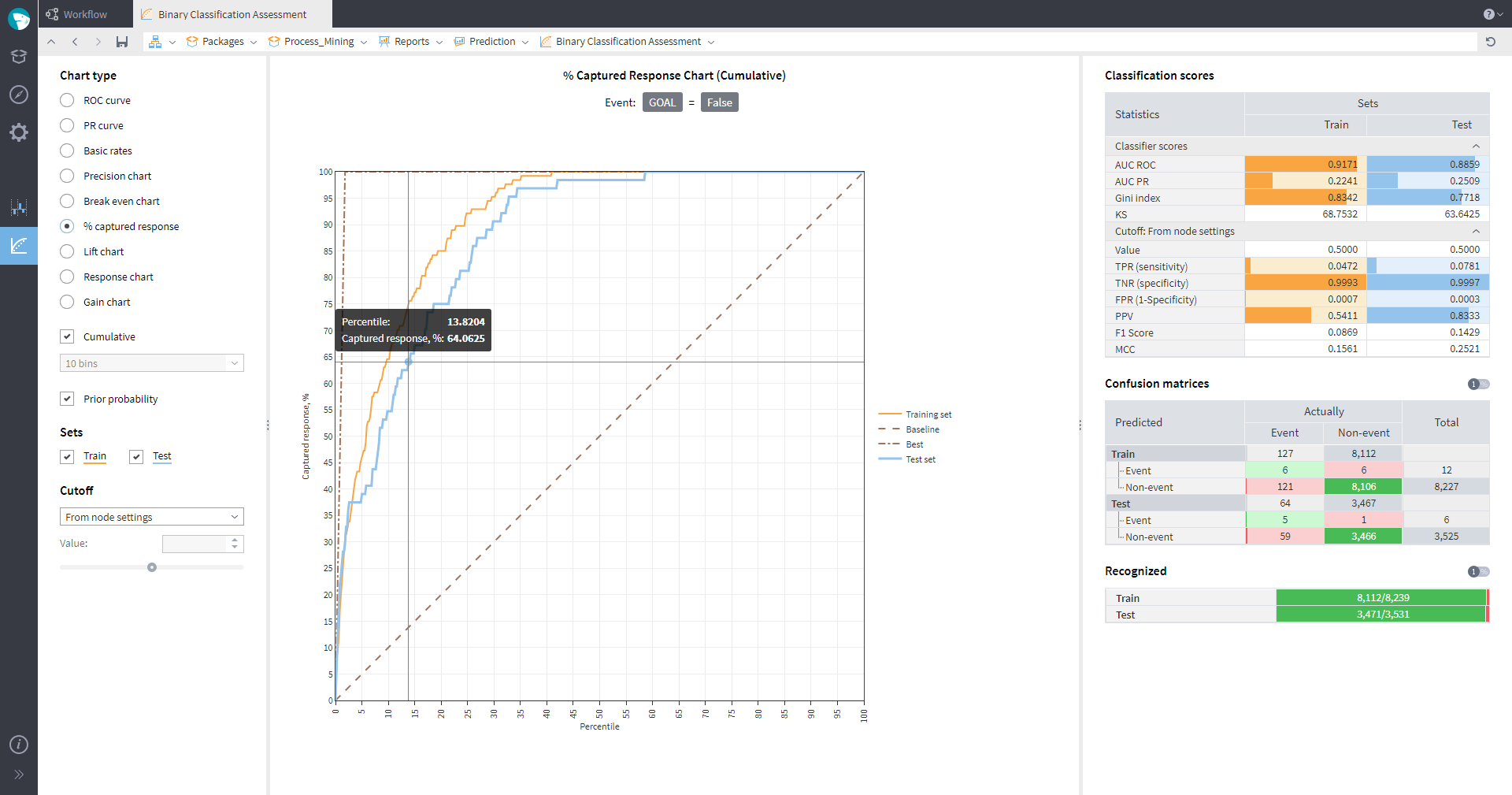Image resolution: width=1512 pixels, height=795 pixels.
Task: Expand the sidebar with double-chevron icon
Action: click(19, 775)
